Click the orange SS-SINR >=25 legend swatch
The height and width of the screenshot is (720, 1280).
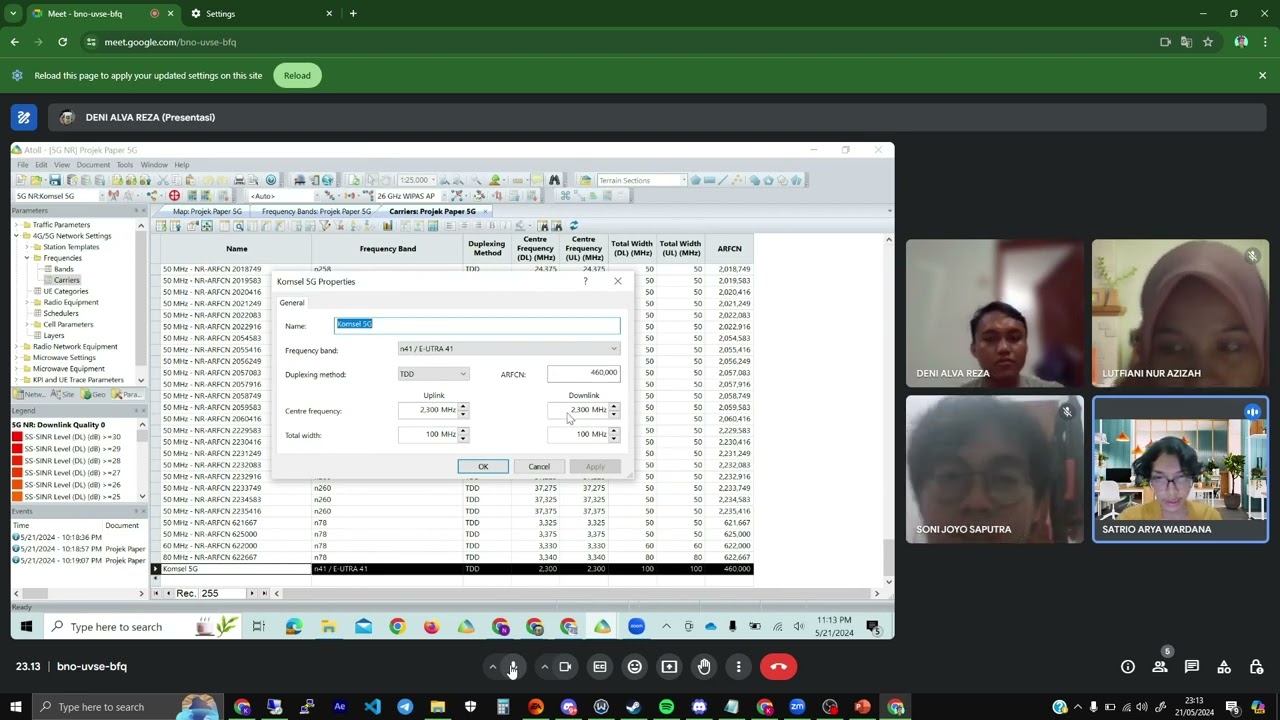[17, 497]
